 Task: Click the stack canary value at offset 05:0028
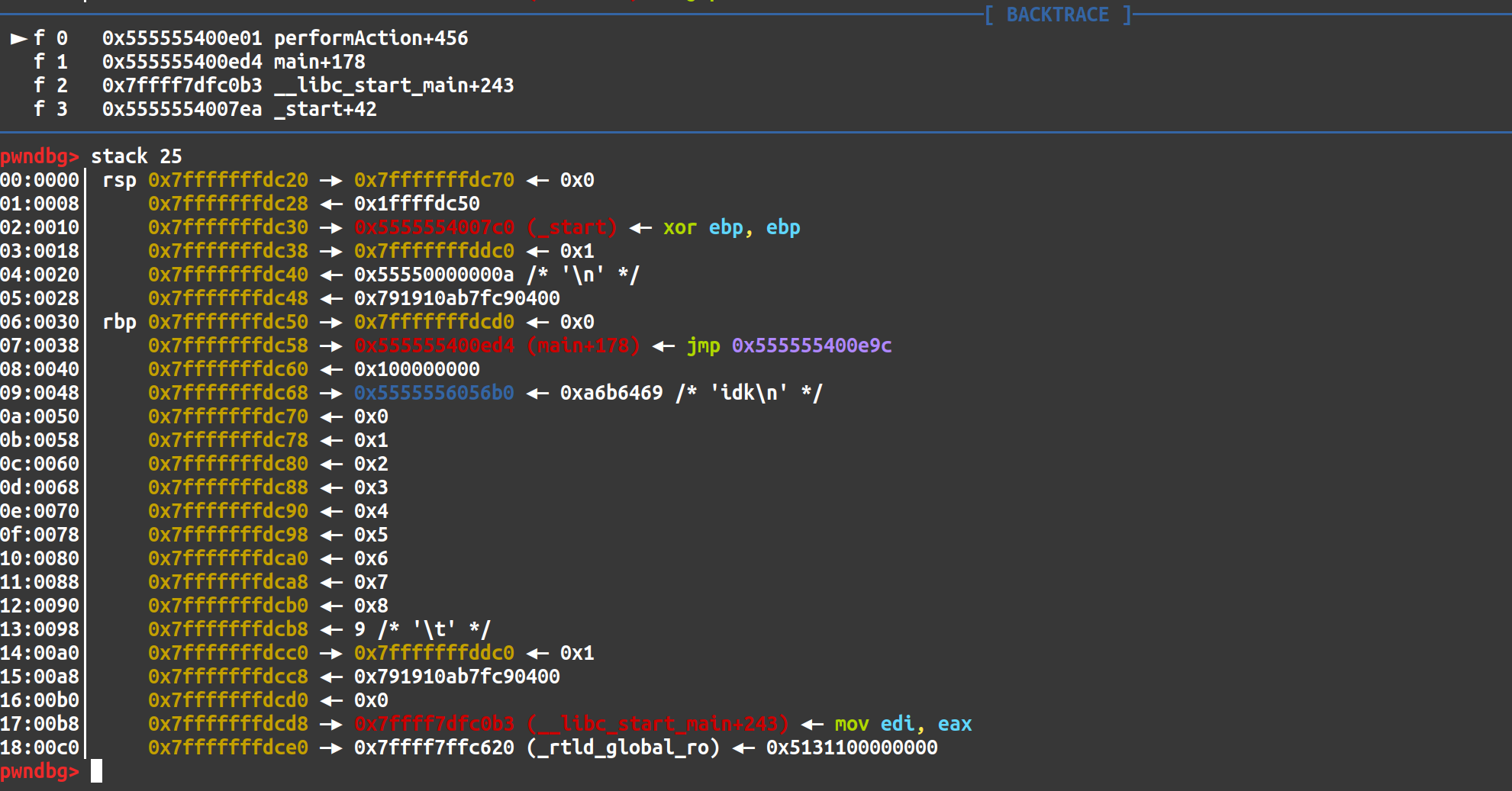[x=456, y=298]
